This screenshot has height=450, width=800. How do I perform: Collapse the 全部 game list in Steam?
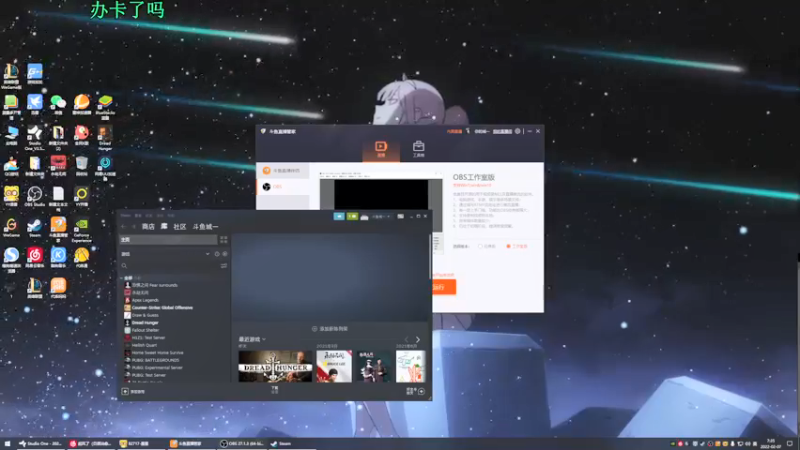(x=122, y=278)
